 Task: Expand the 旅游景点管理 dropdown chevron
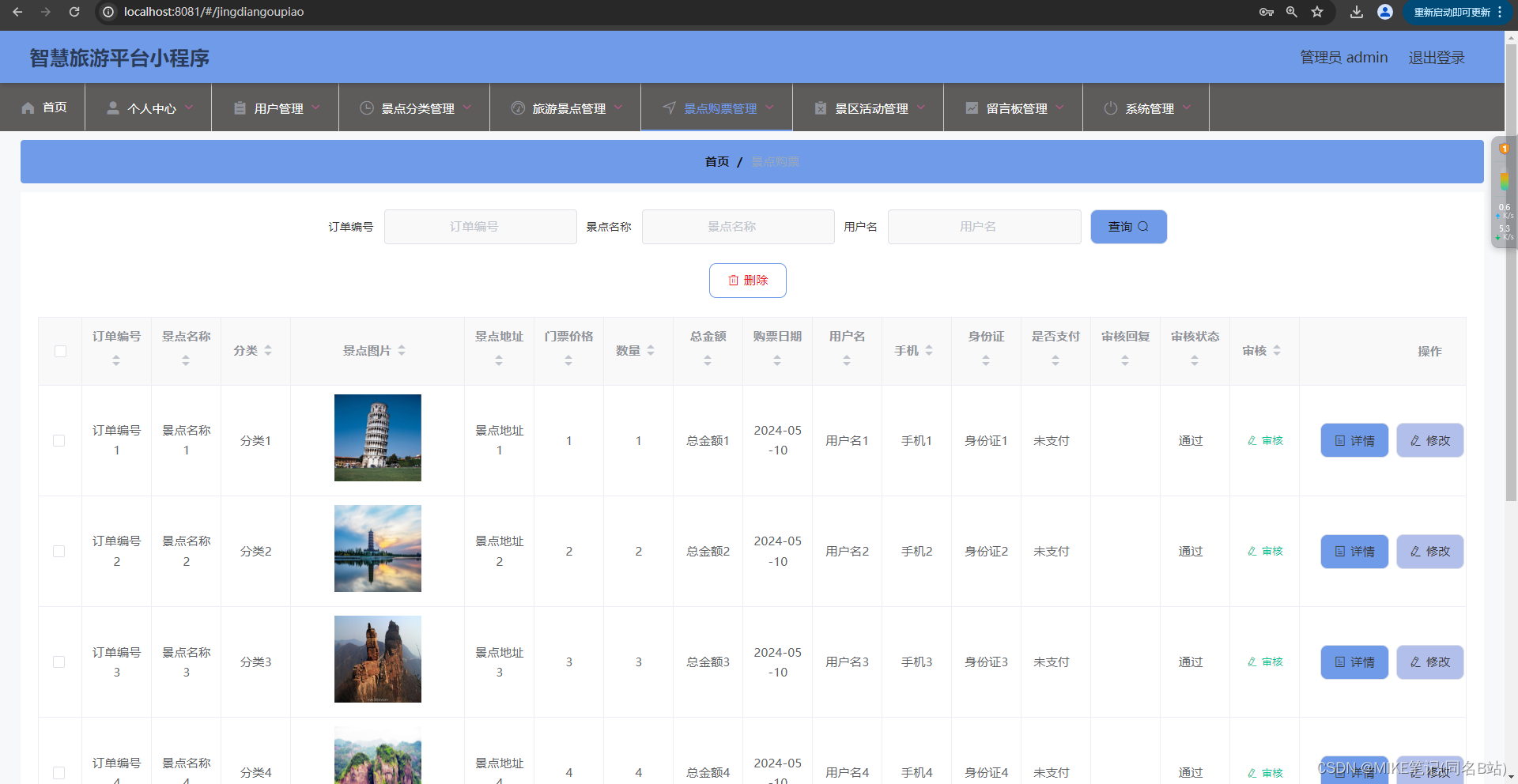618,107
